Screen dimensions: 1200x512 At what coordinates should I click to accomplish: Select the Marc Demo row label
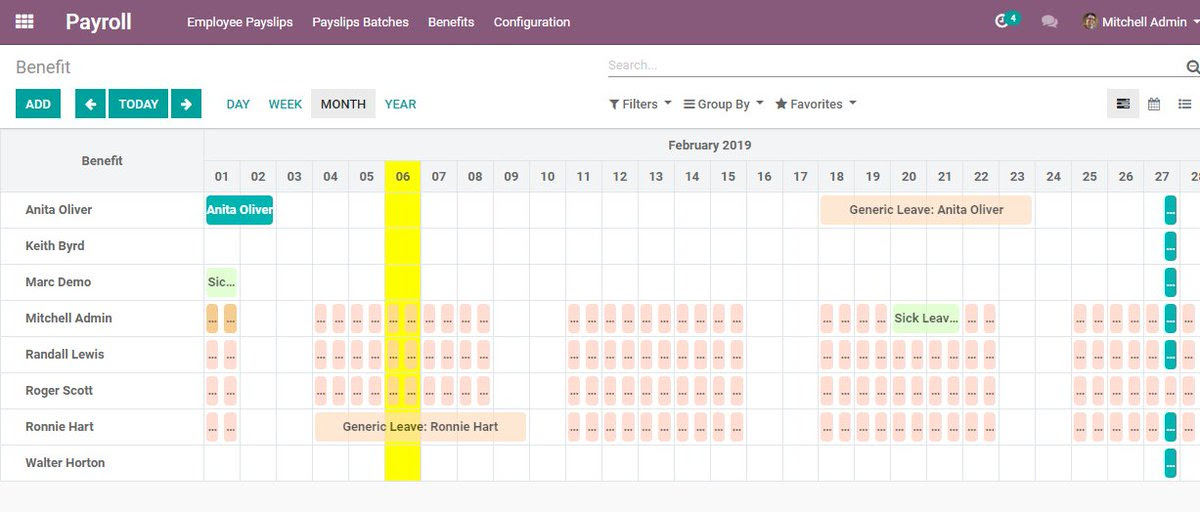(58, 282)
